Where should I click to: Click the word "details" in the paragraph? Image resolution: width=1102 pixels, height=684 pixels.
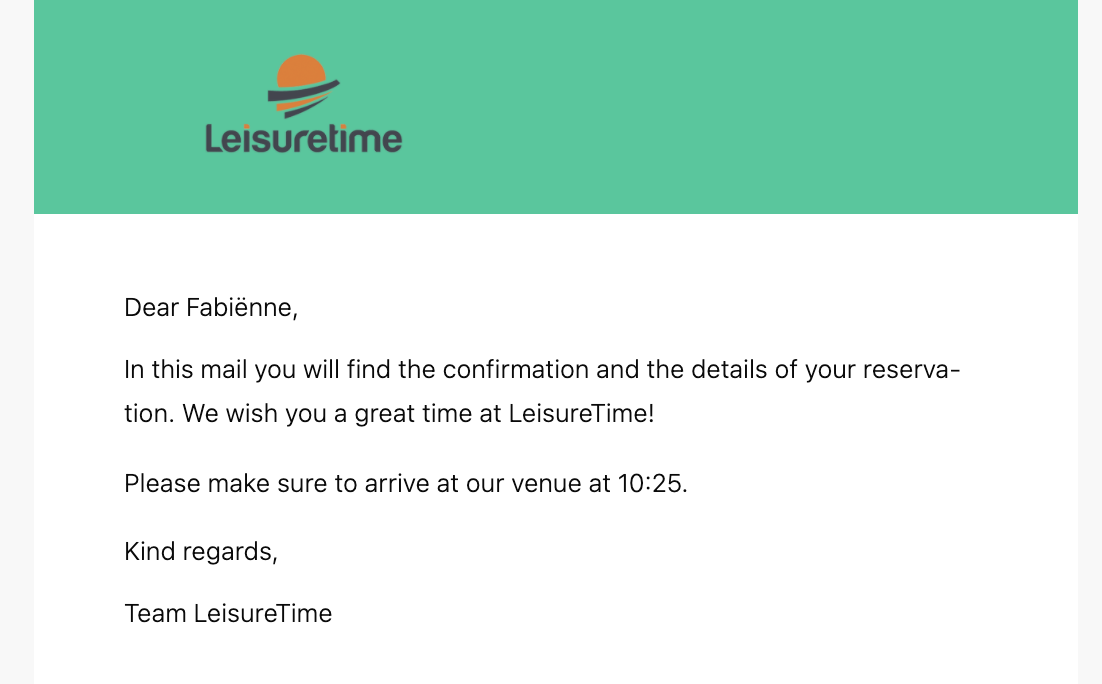[x=729, y=369]
